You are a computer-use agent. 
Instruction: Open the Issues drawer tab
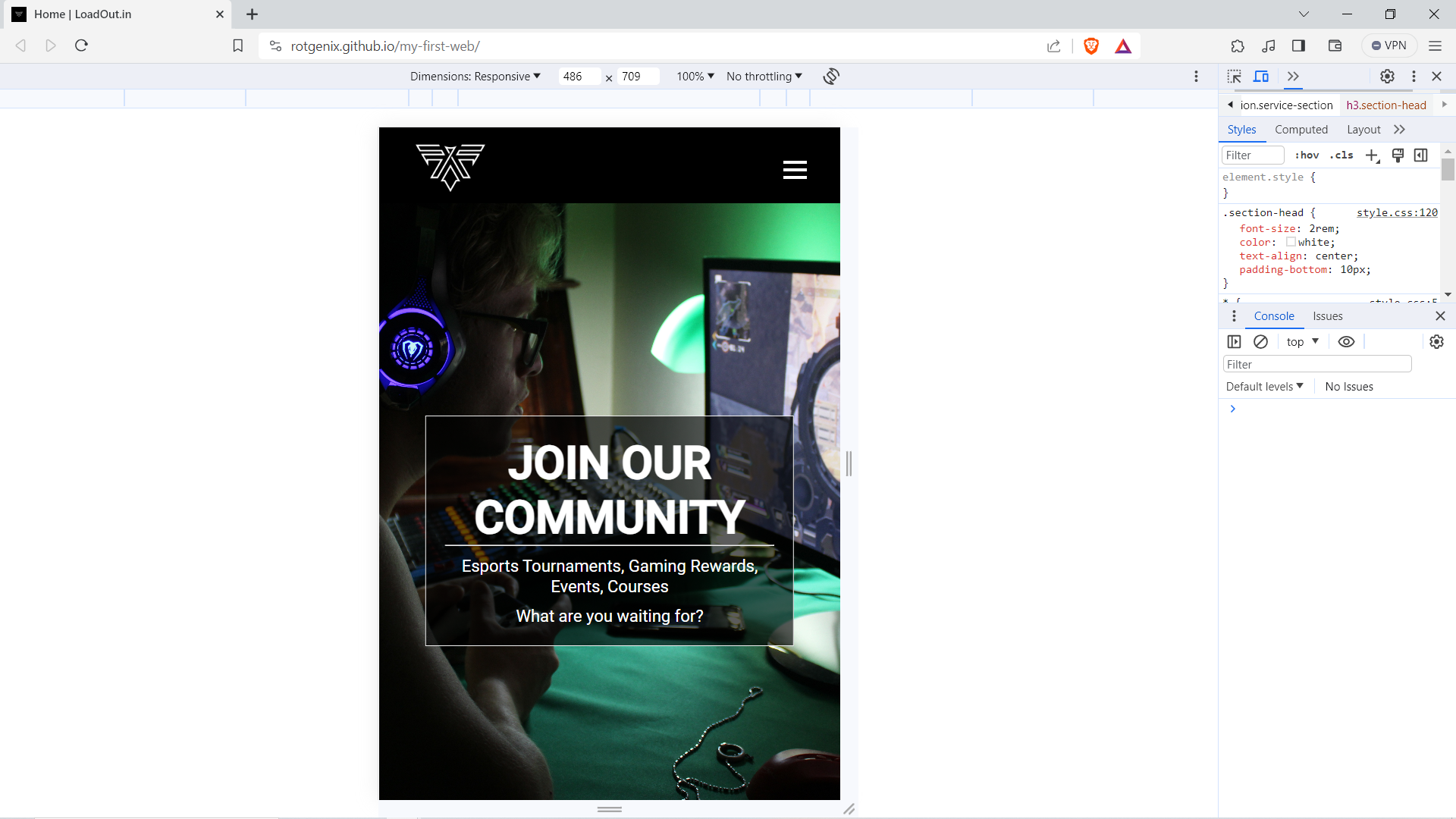coord(1328,316)
